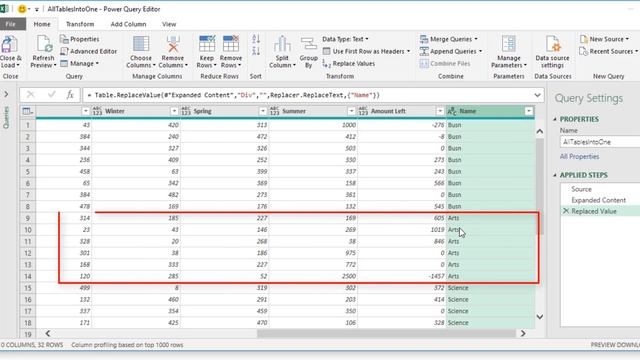640x360 pixels.
Task: Click the Refresh Preview icon
Action: [44, 44]
